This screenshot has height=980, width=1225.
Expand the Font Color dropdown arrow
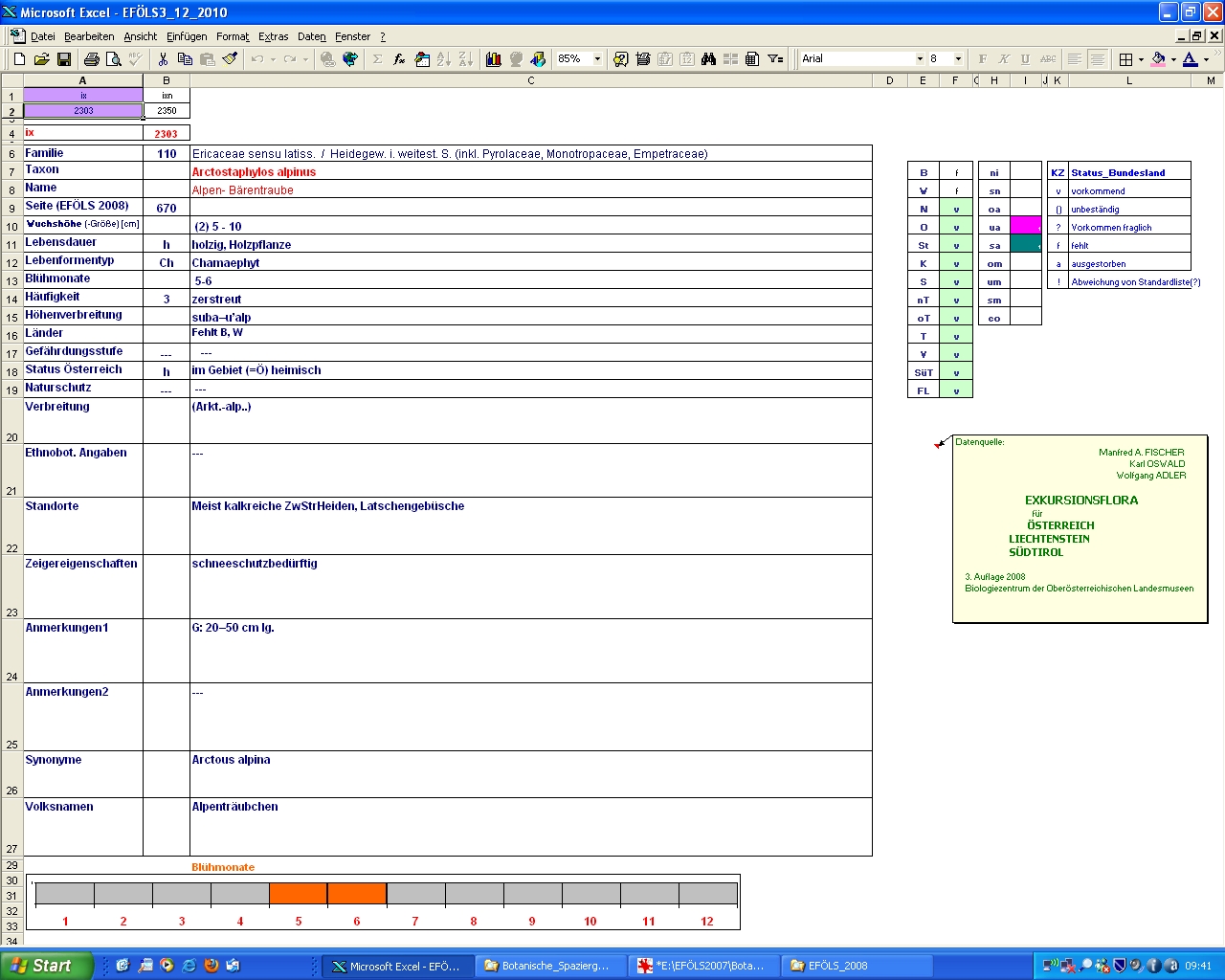[x=1206, y=59]
